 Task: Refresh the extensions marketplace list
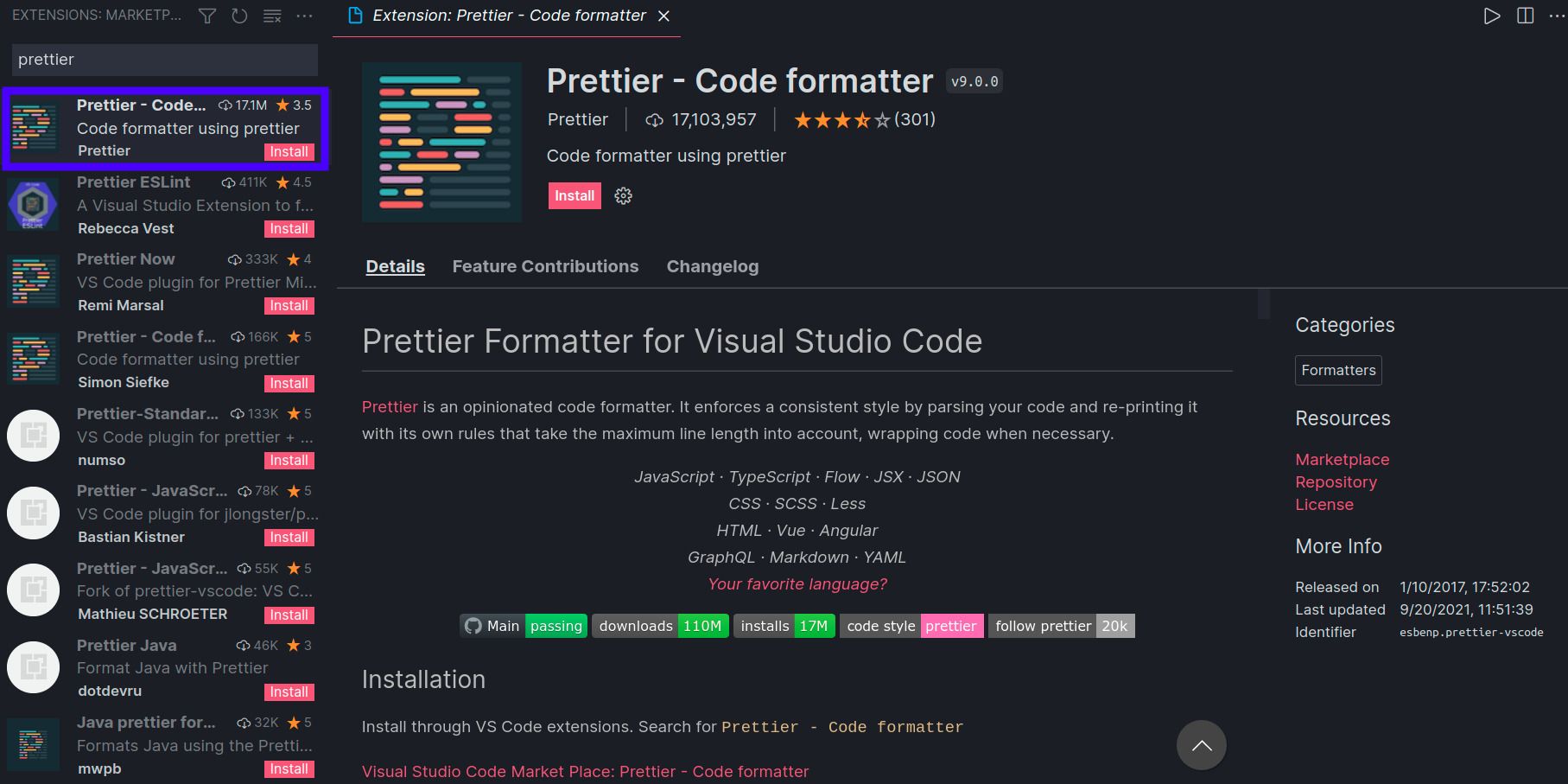click(240, 16)
